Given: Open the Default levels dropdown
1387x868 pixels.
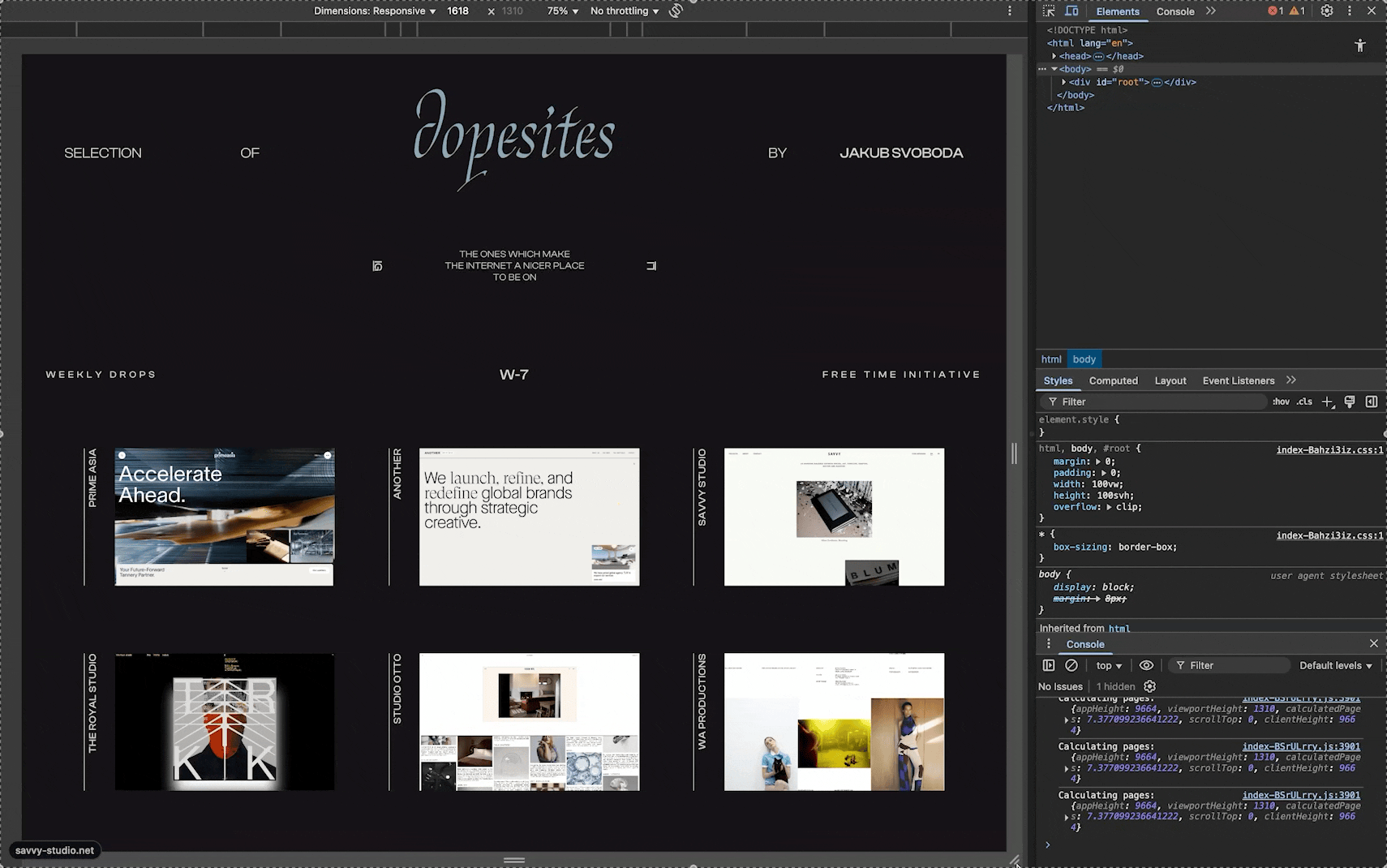Looking at the screenshot, I should (1335, 665).
